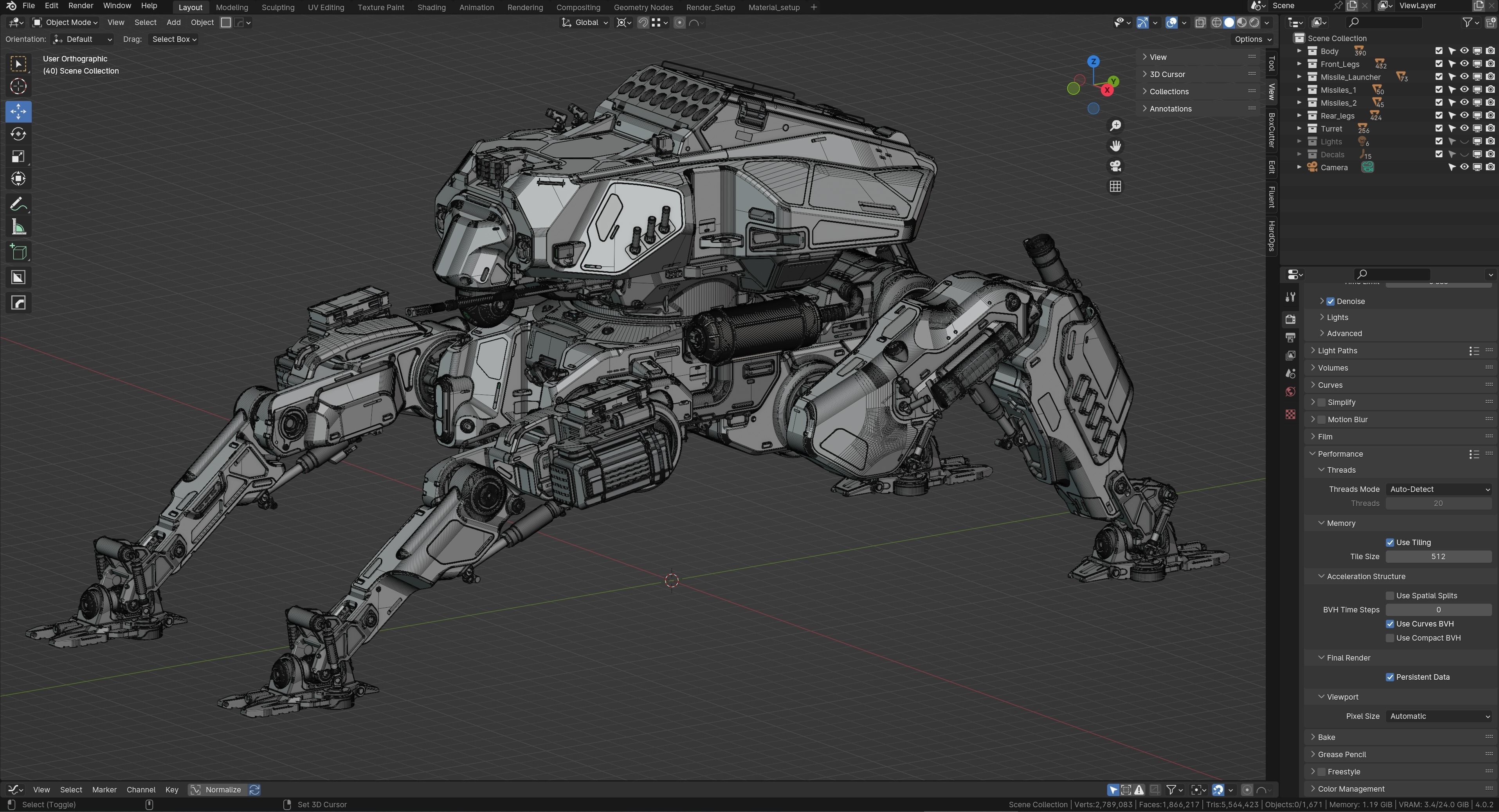Open the World properties tab icon

pos(1290,392)
